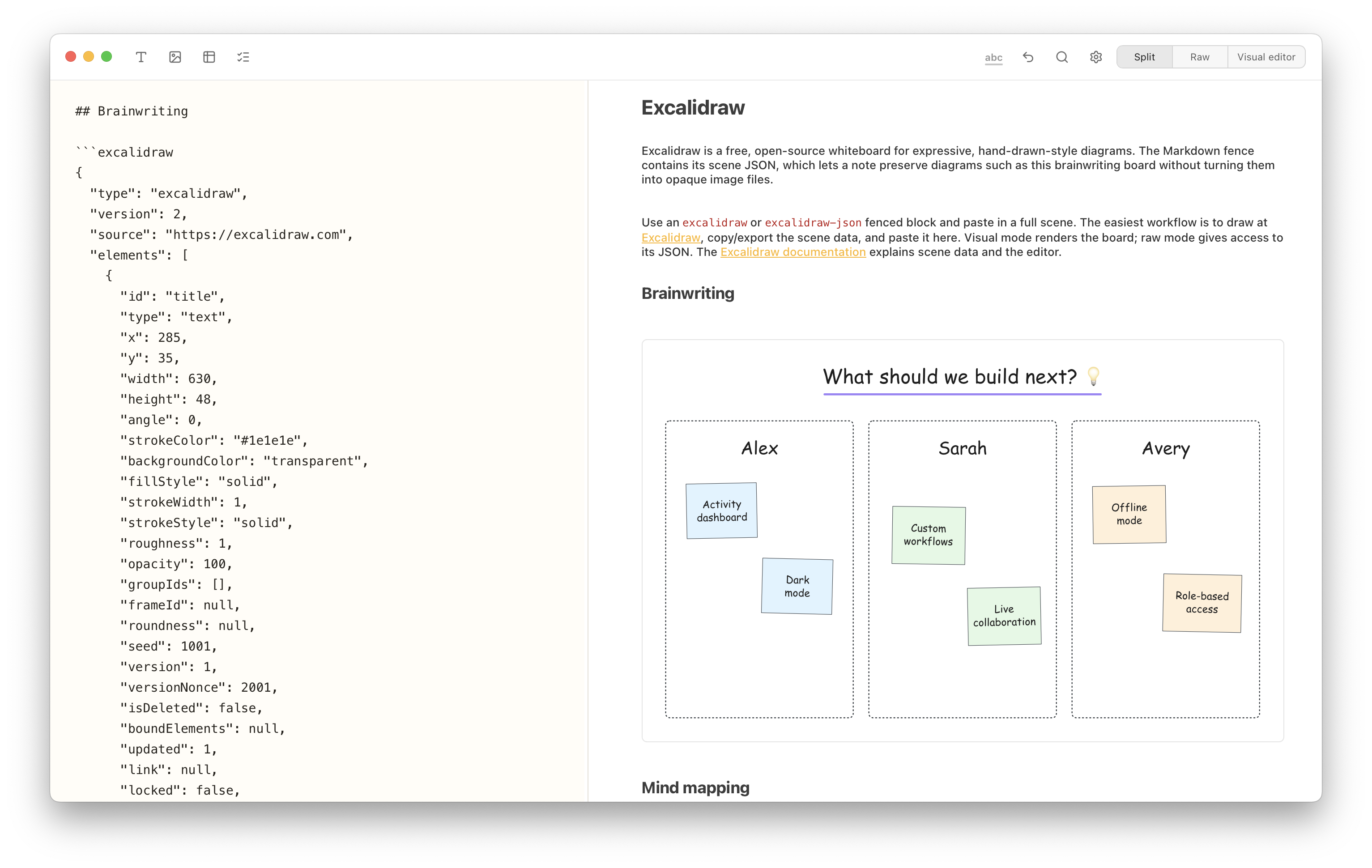This screenshot has width=1372, height=868.
Task: Select the Offline mode sticky note
Action: (1129, 514)
